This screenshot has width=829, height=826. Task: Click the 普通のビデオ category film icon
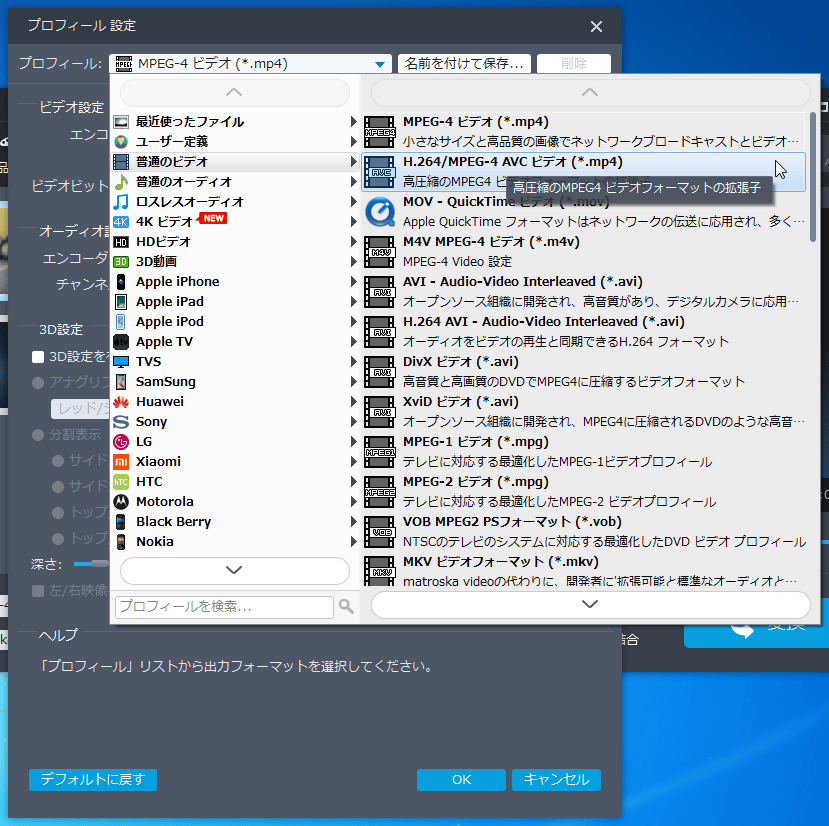pyautogui.click(x=121, y=162)
